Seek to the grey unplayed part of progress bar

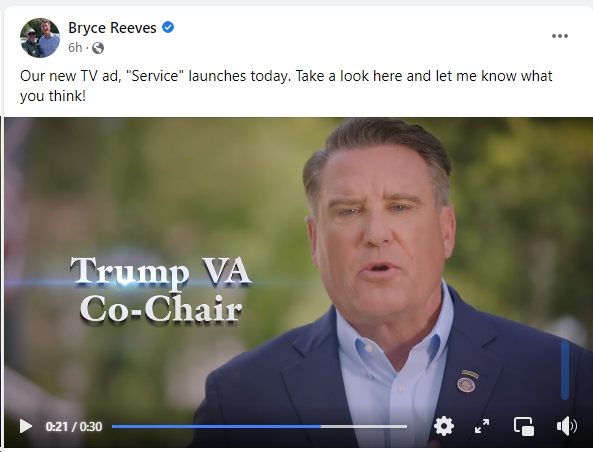[x=364, y=426]
